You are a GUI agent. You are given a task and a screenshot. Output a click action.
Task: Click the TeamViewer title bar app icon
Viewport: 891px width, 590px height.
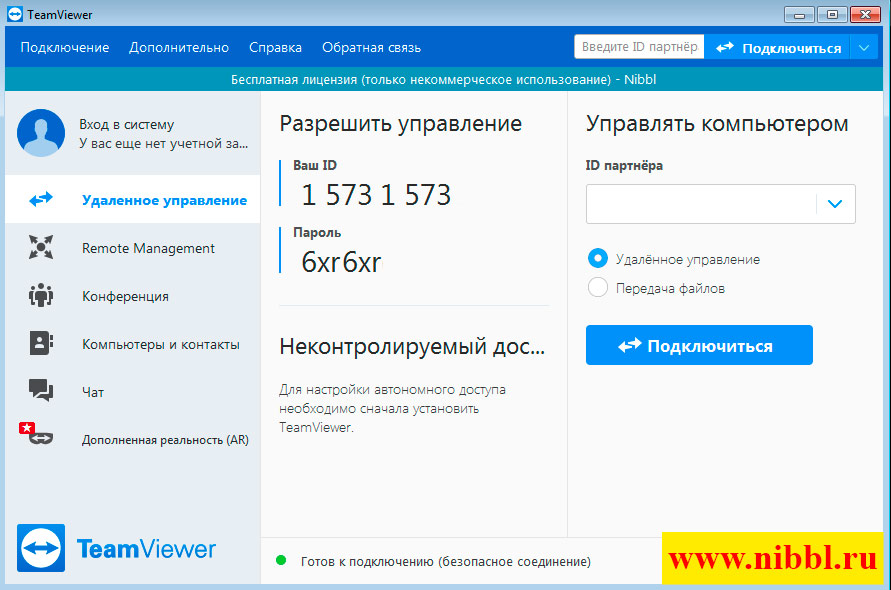[x=15, y=14]
